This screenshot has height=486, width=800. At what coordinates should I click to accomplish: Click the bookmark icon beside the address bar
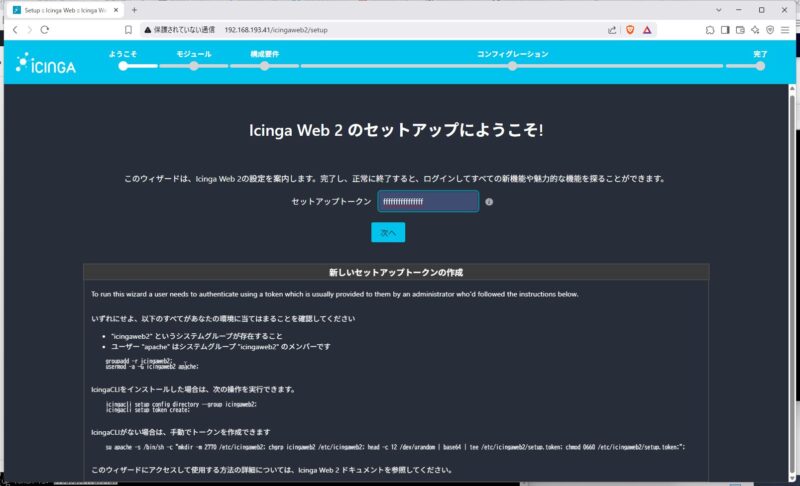point(129,30)
